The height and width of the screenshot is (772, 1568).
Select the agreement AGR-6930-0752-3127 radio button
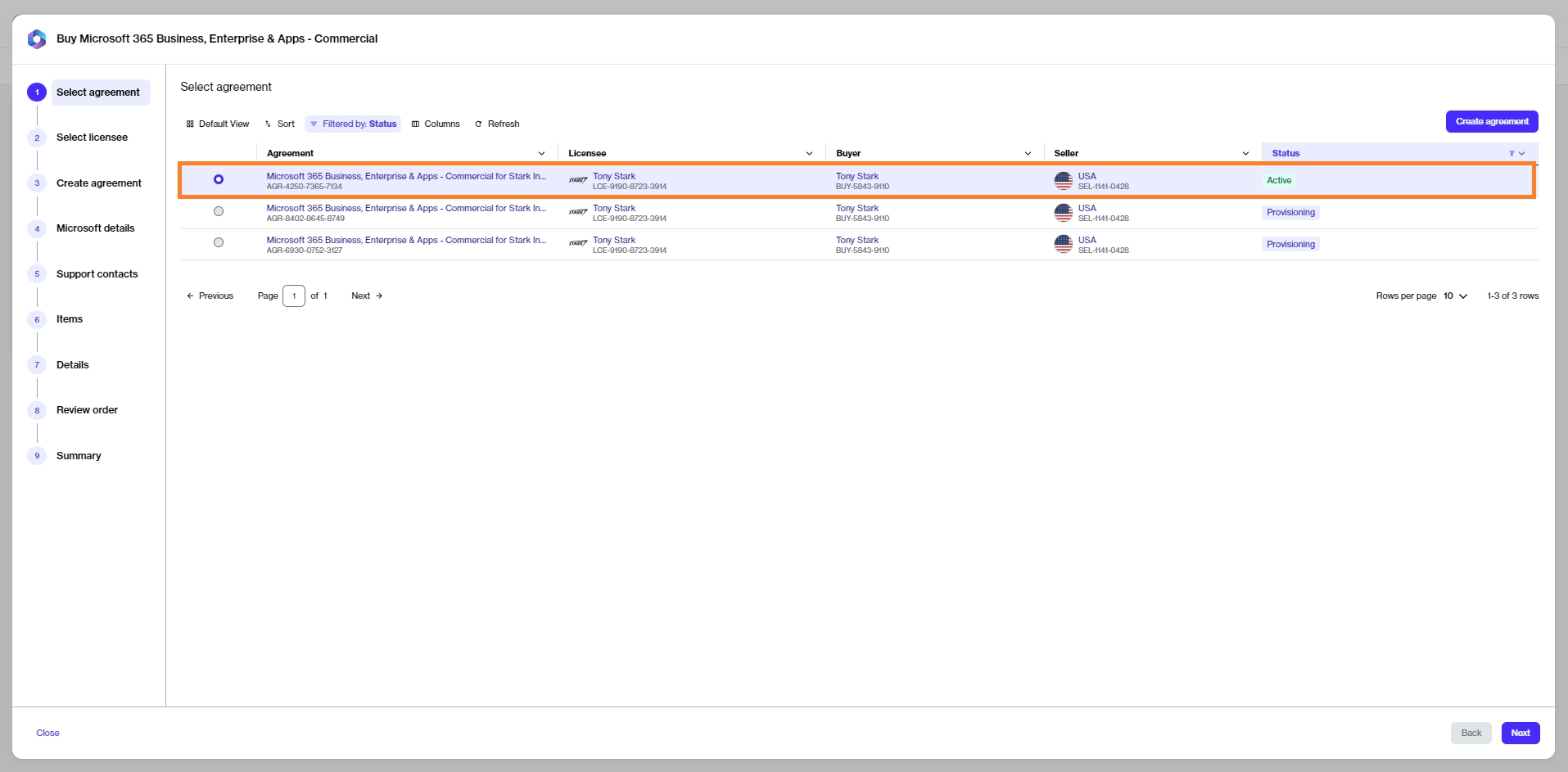(219, 242)
